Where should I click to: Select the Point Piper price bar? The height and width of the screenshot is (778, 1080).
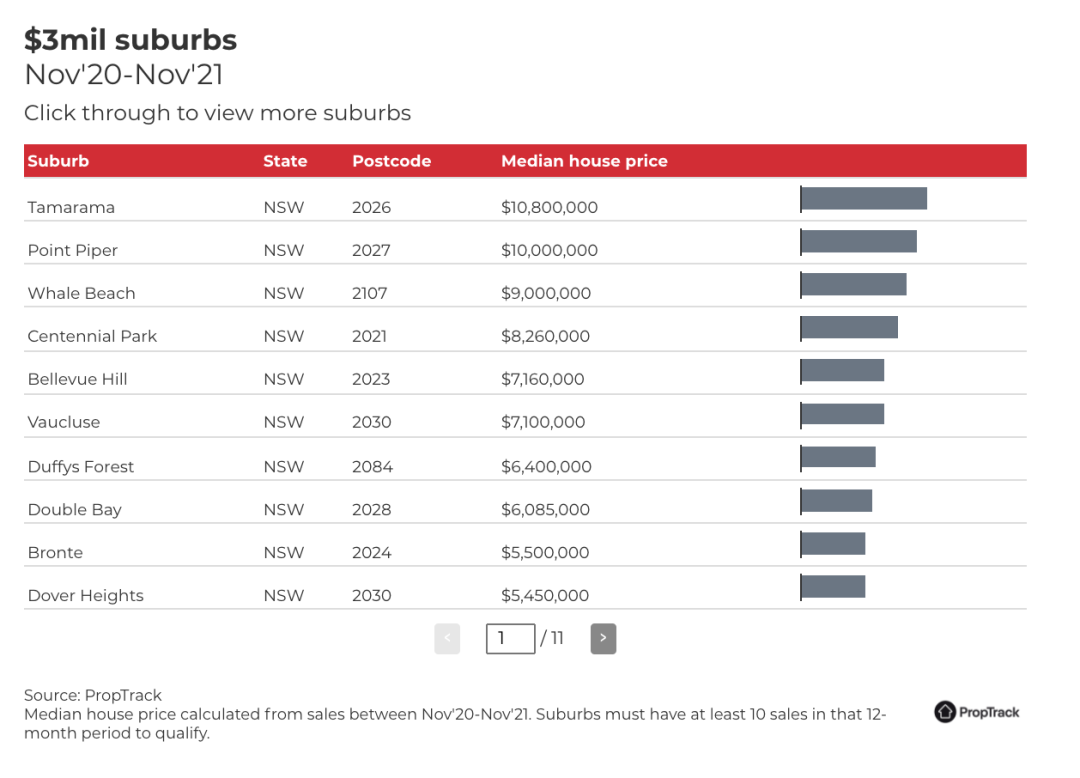pos(859,241)
